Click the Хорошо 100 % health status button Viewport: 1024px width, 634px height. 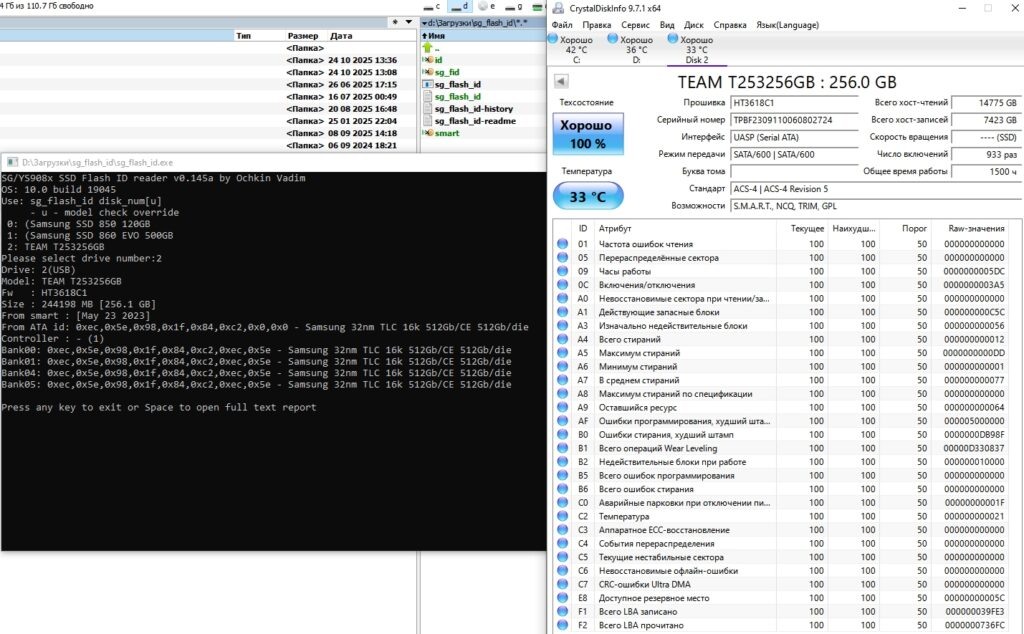click(588, 134)
